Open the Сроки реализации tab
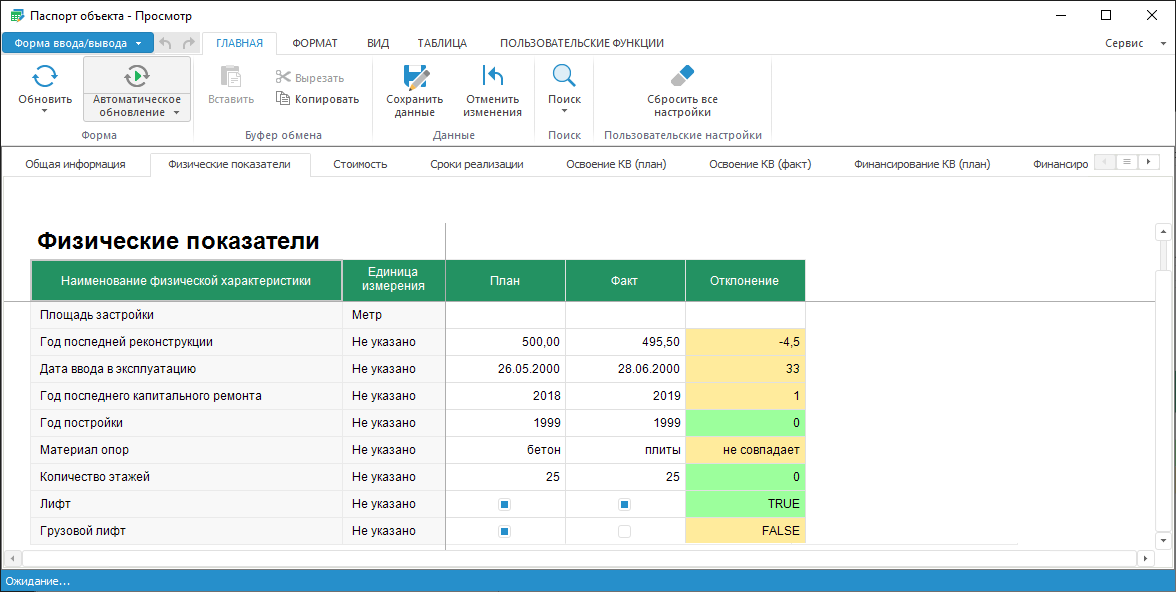Screen dimensions: 1176x592 point(477,164)
